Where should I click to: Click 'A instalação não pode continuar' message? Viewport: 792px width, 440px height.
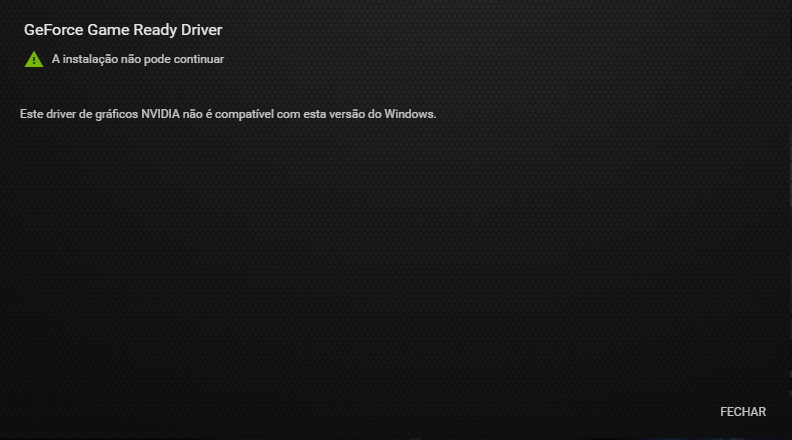coord(137,59)
